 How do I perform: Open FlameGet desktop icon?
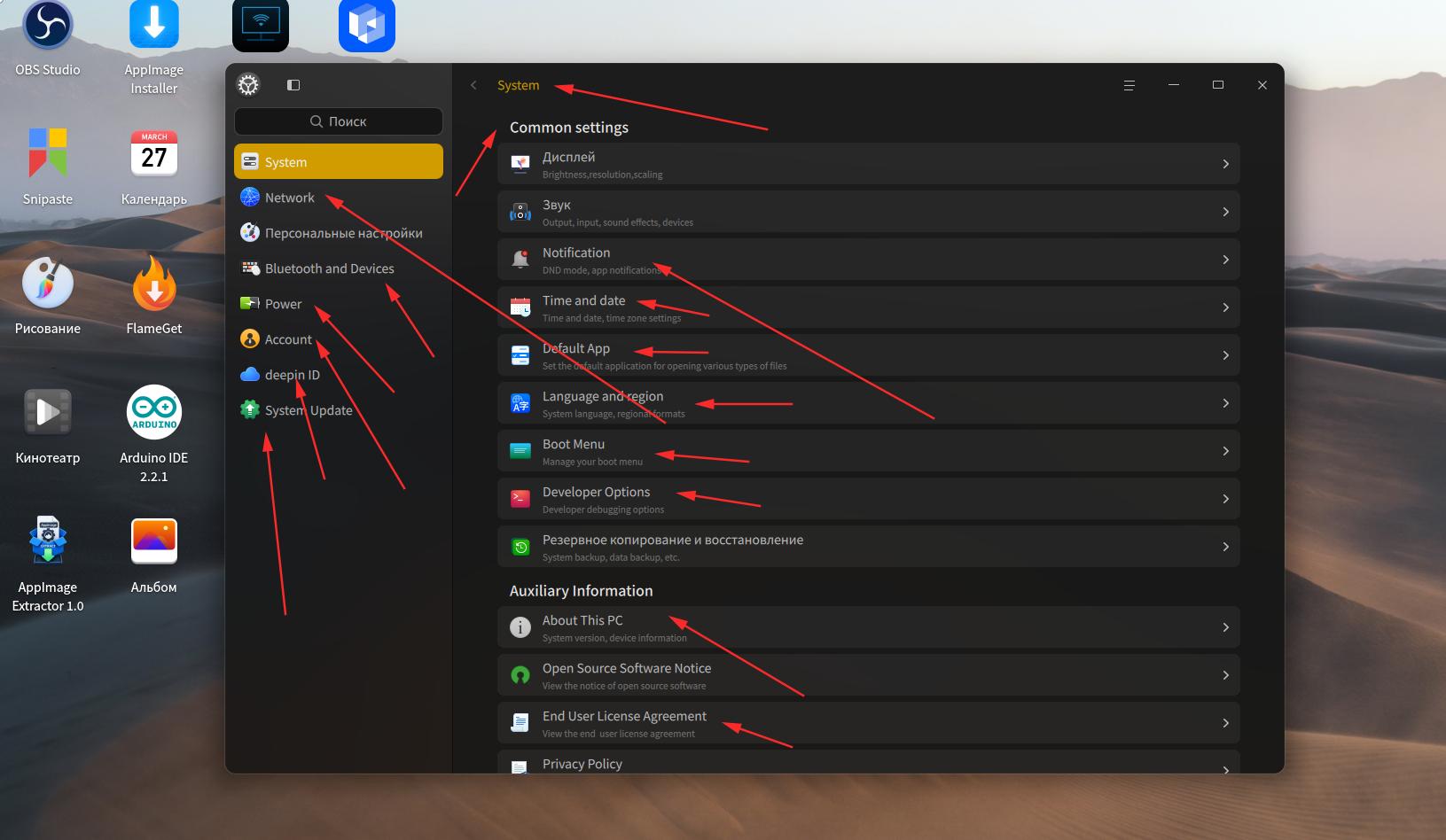click(154, 296)
